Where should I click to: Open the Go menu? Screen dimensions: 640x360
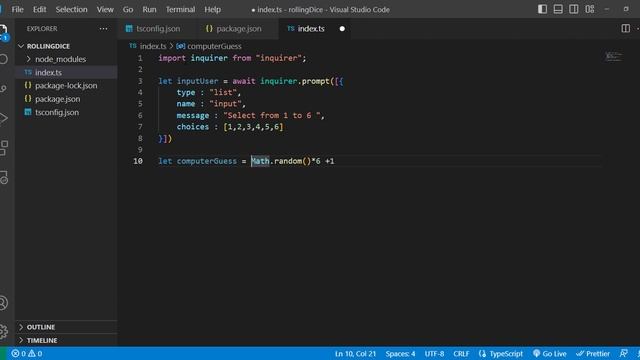[x=128, y=9]
